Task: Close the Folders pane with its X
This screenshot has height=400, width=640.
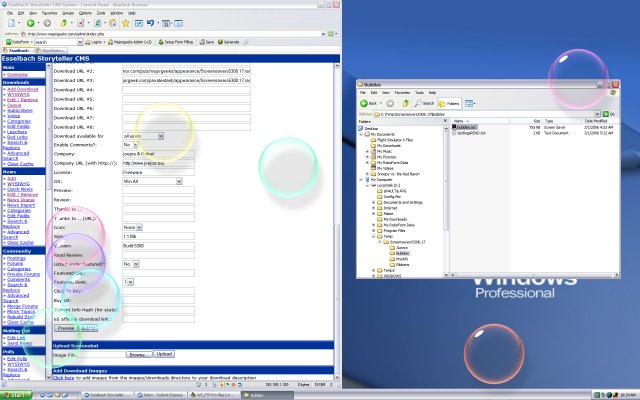Action: (445, 121)
